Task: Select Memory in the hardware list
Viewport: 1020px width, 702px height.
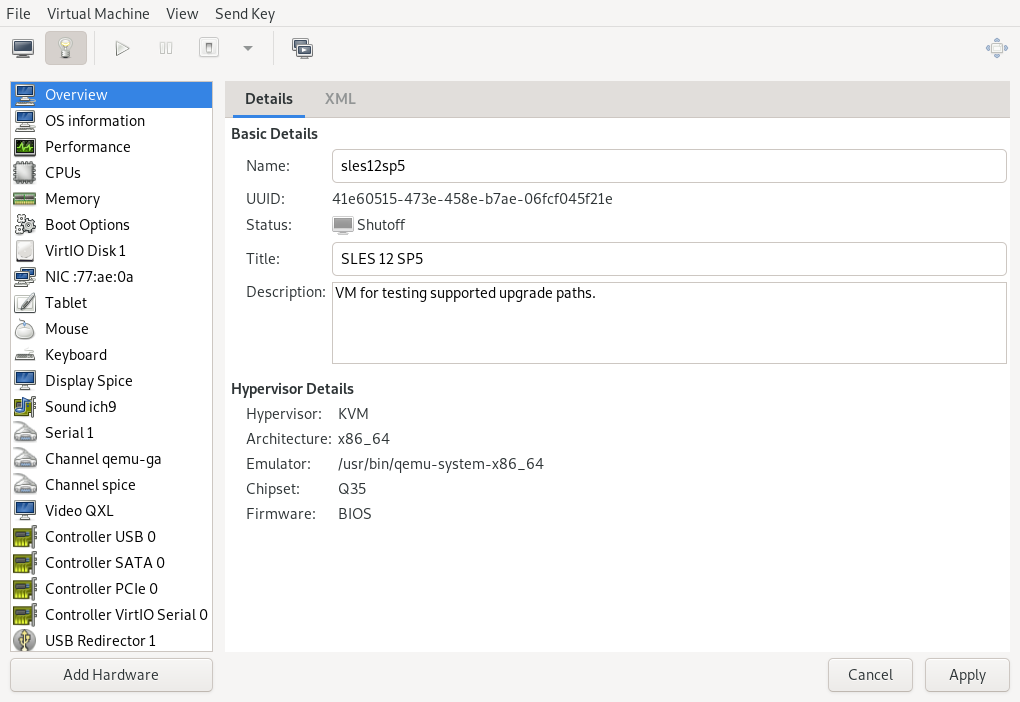Action: click(72, 199)
